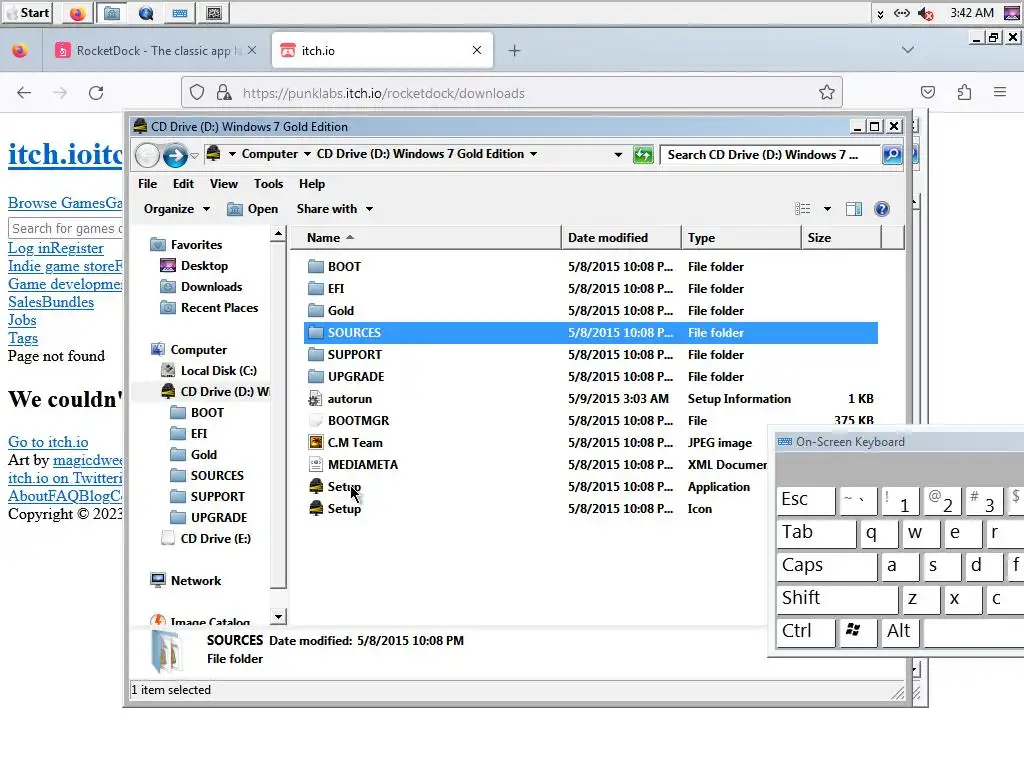Change view using the view icon
Screen dimensions: 1024x768
803,209
